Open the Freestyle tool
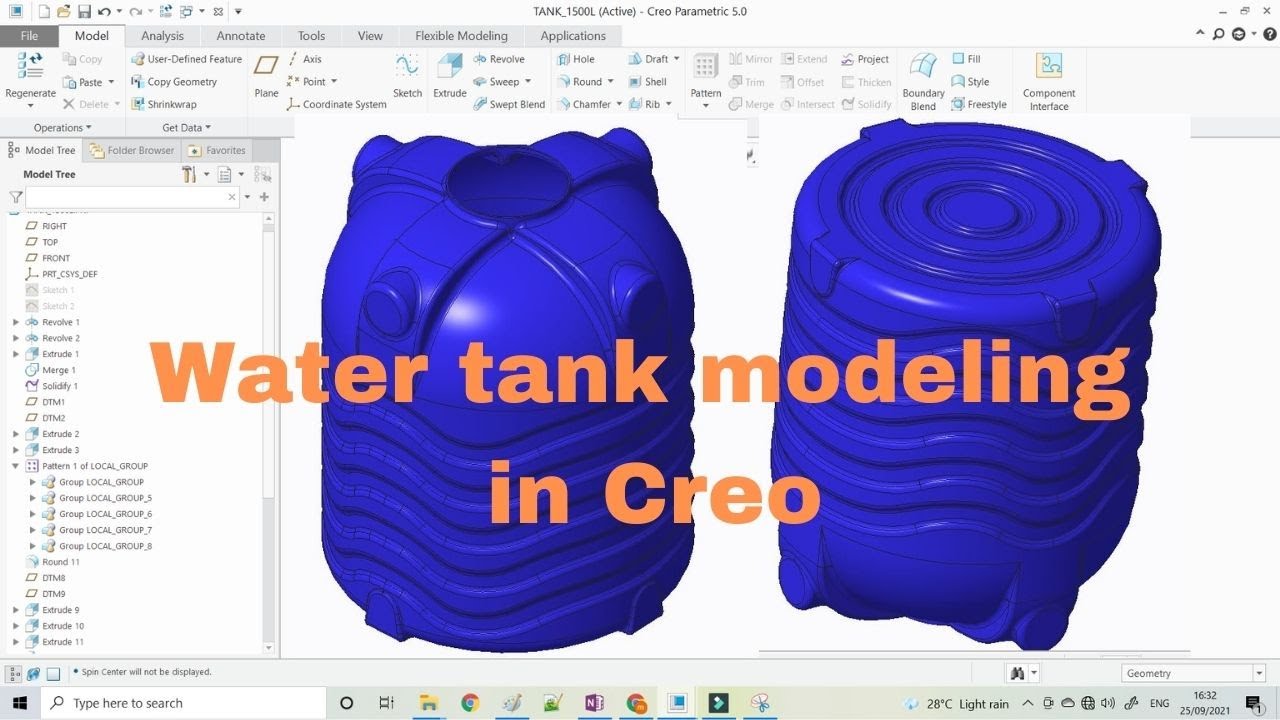This screenshot has width=1280, height=720. [x=979, y=104]
